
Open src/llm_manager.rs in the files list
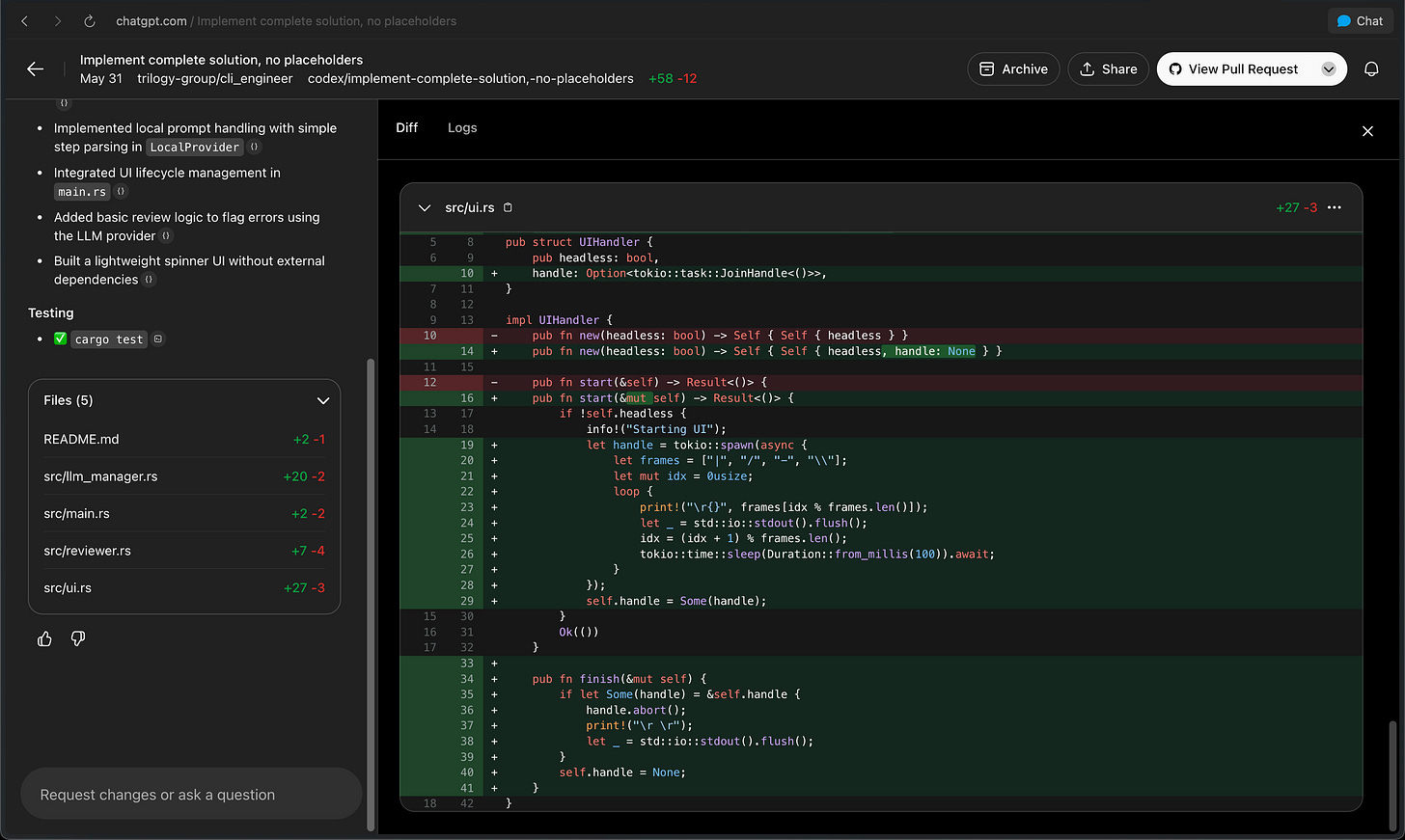click(100, 476)
